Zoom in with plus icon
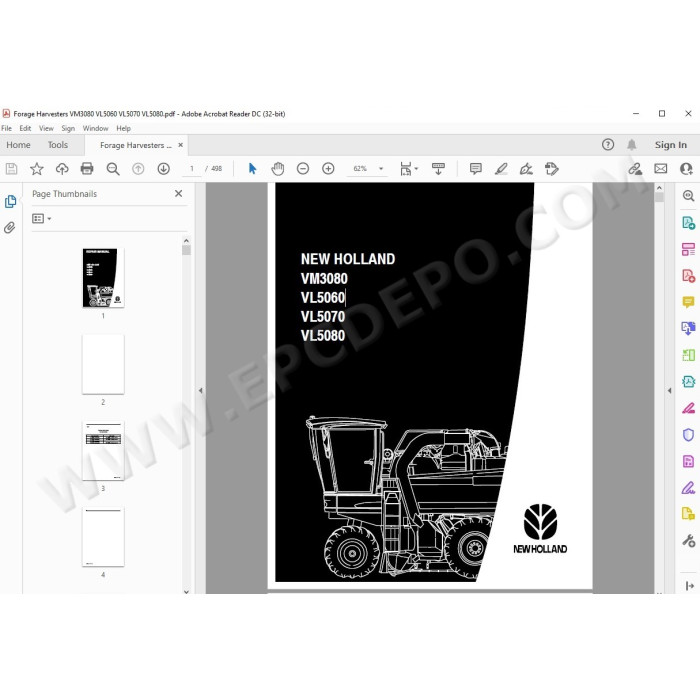This screenshot has width=700, height=700. [329, 169]
